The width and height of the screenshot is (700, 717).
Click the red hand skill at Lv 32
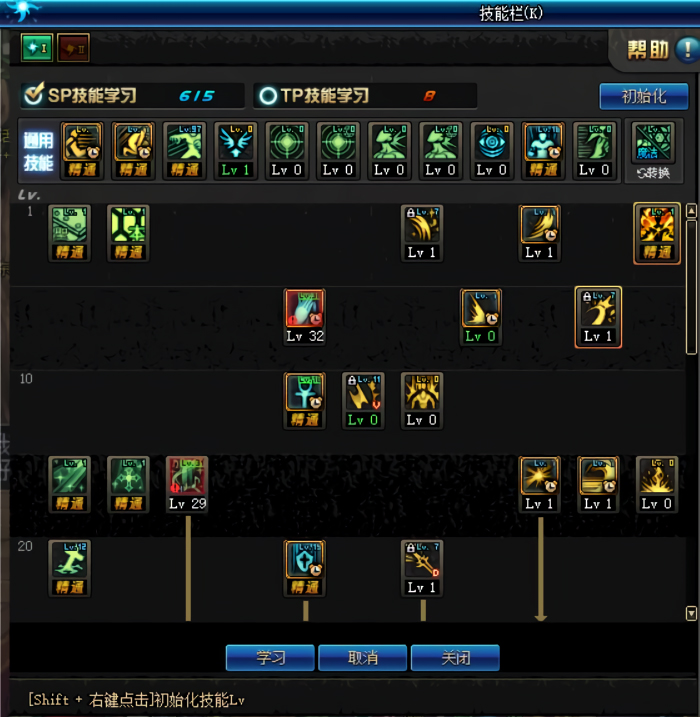(x=305, y=316)
